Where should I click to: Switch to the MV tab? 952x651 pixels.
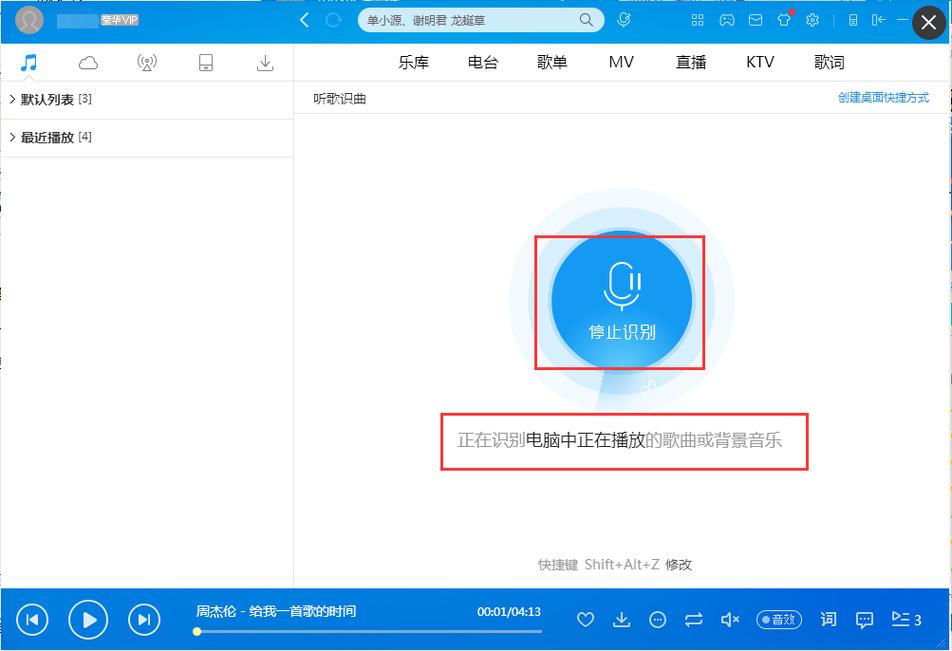click(x=621, y=61)
